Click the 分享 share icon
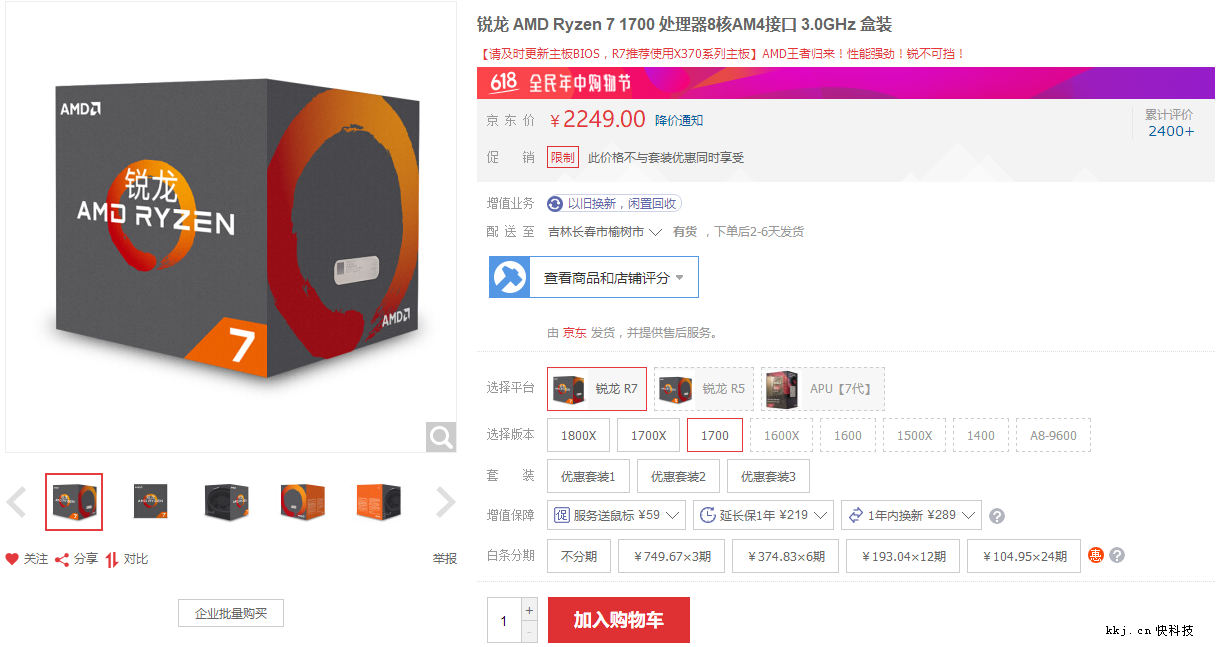Image resolution: width=1222 pixels, height=647 pixels. click(x=62, y=559)
